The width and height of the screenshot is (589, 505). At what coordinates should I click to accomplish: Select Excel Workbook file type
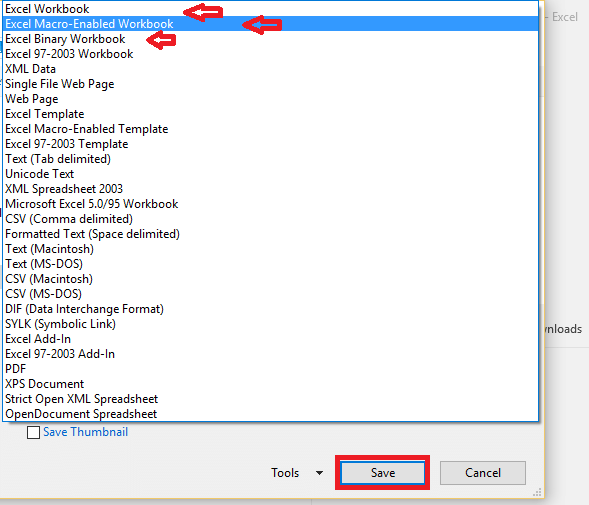(x=270, y=9)
